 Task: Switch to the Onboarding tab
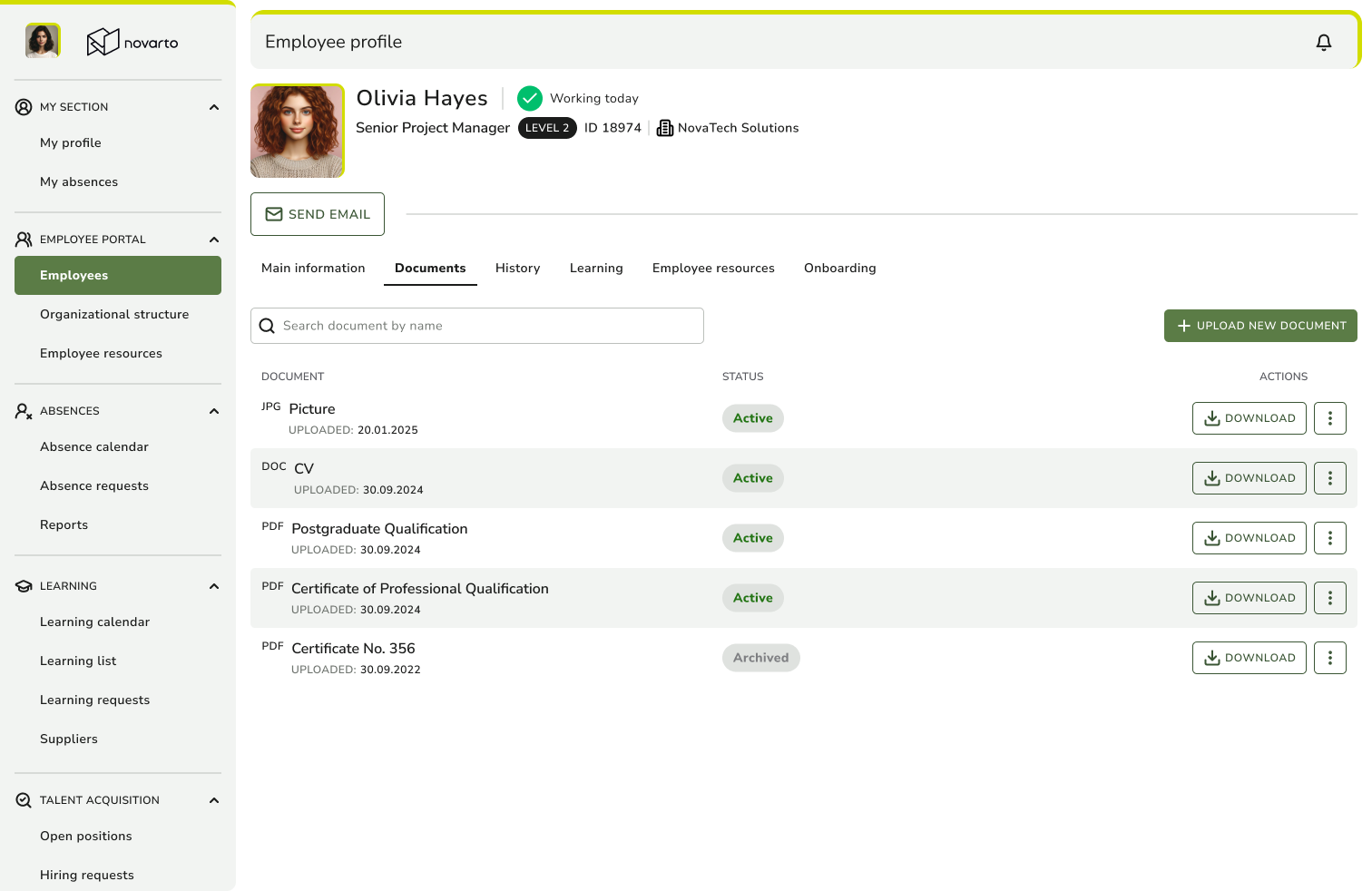coord(840,268)
